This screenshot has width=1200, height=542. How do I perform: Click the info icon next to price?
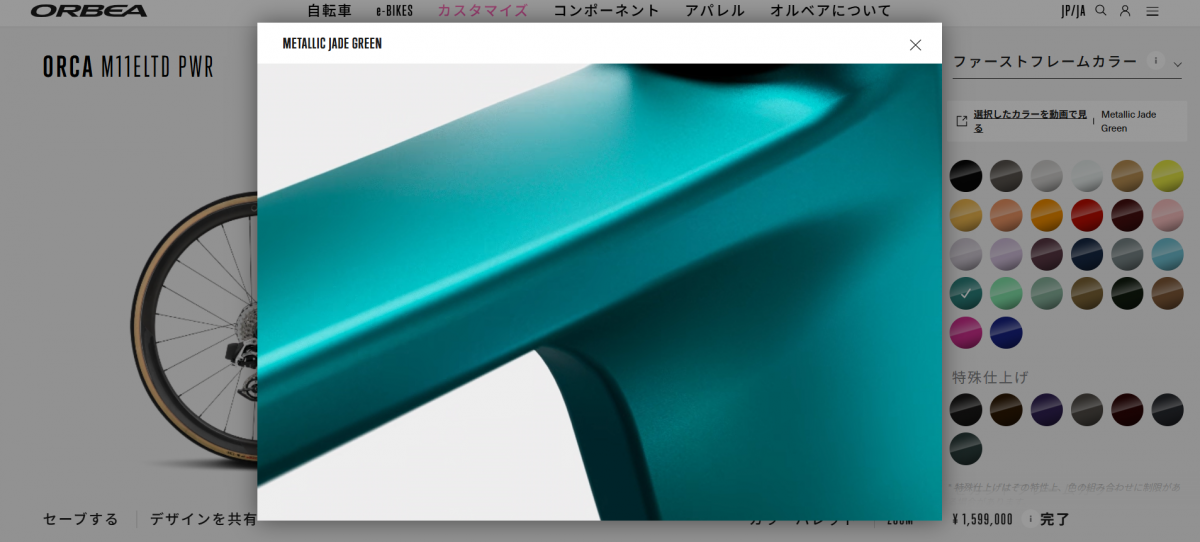click(x=1030, y=519)
